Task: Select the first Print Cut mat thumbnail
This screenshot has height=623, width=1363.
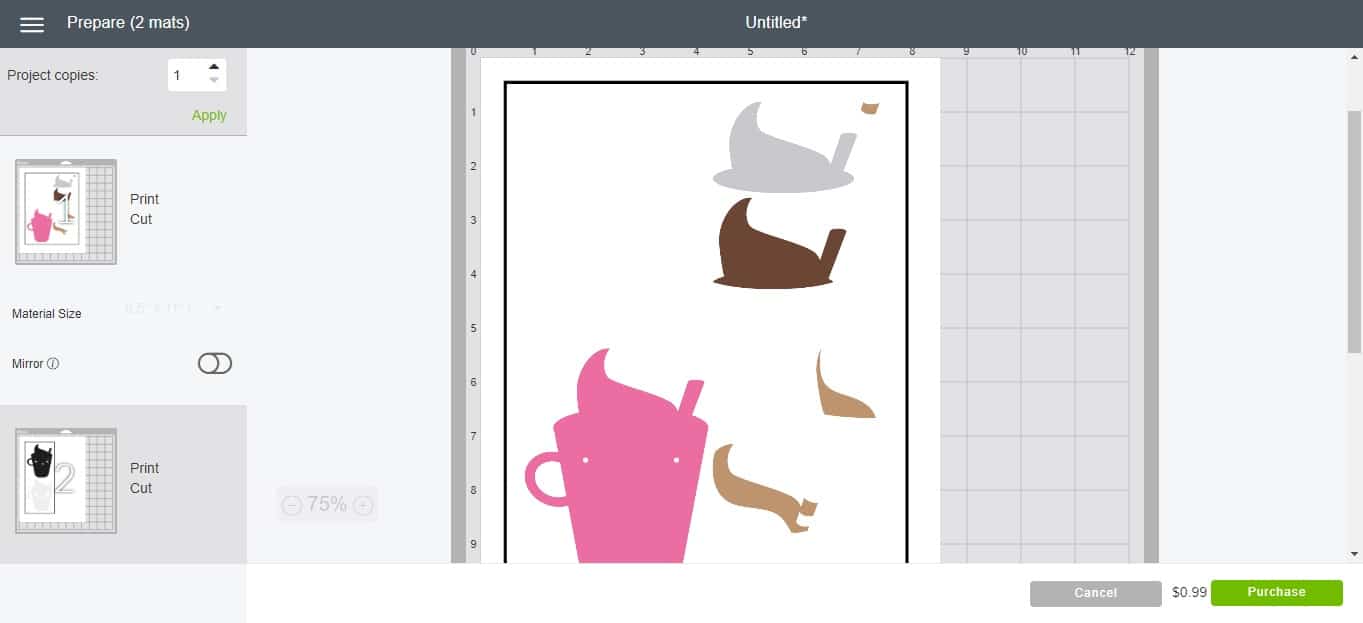Action: click(64, 211)
